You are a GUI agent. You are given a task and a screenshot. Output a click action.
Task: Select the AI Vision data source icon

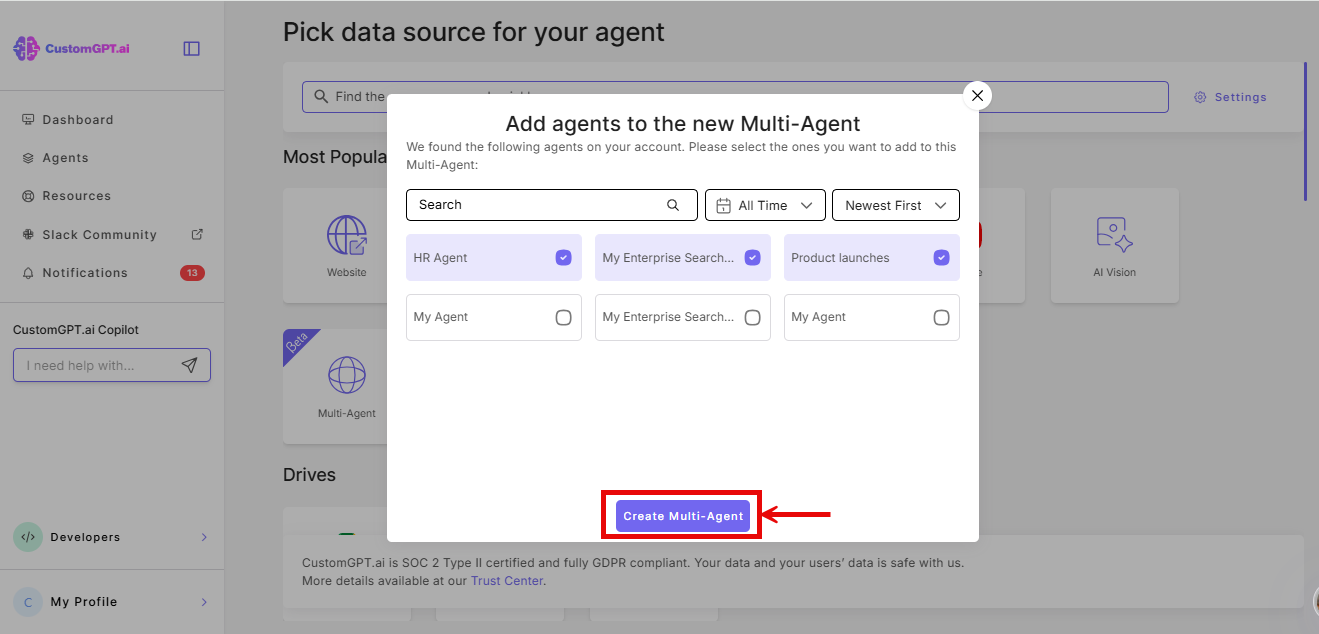coord(1114,232)
